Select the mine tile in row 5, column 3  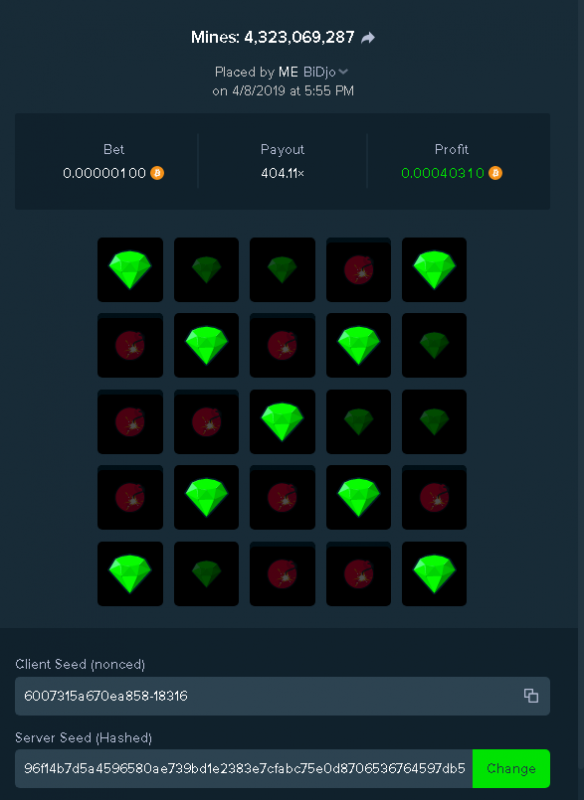[282, 573]
